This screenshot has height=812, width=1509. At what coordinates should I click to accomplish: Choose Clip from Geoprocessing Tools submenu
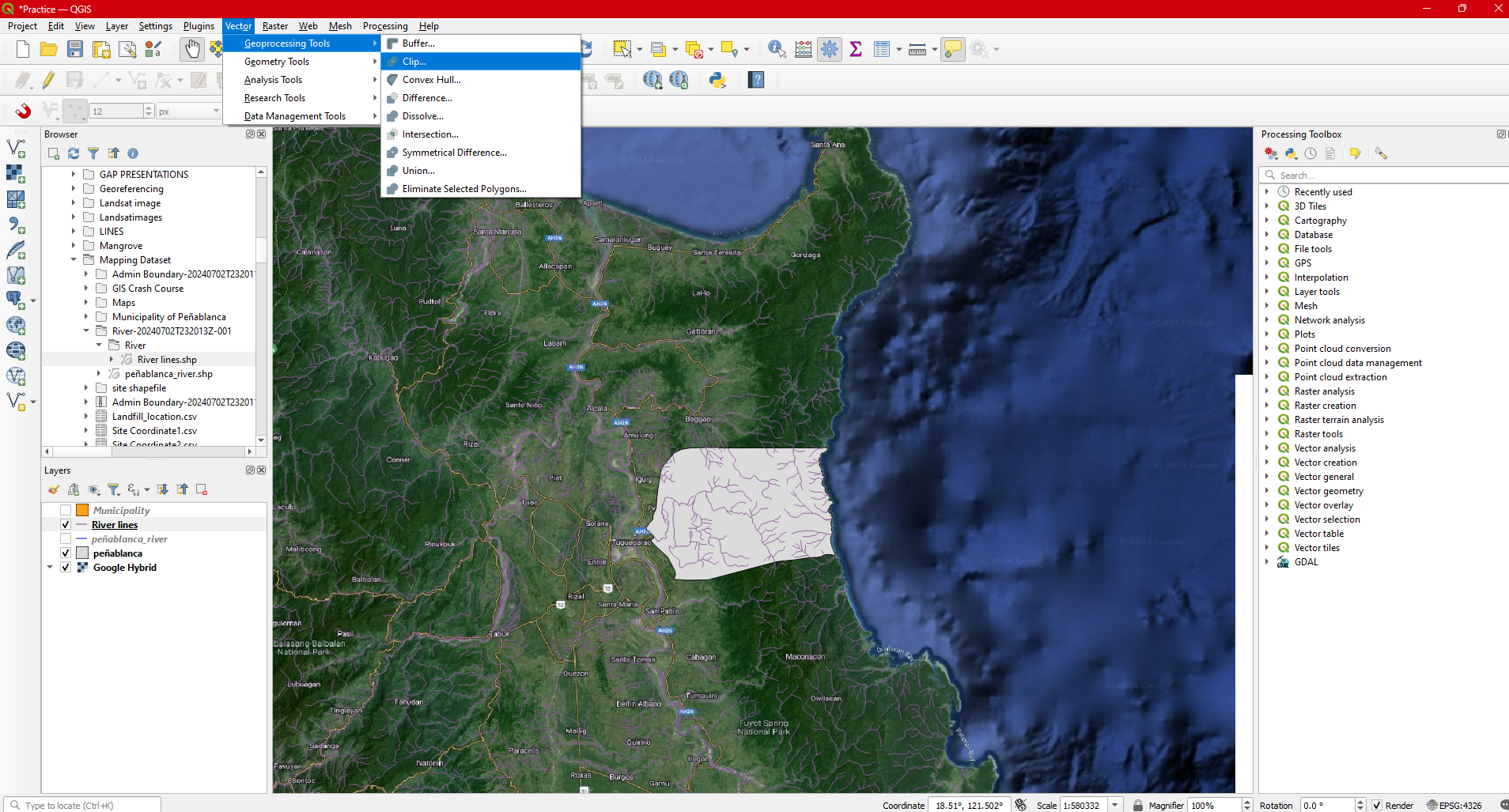coord(414,62)
